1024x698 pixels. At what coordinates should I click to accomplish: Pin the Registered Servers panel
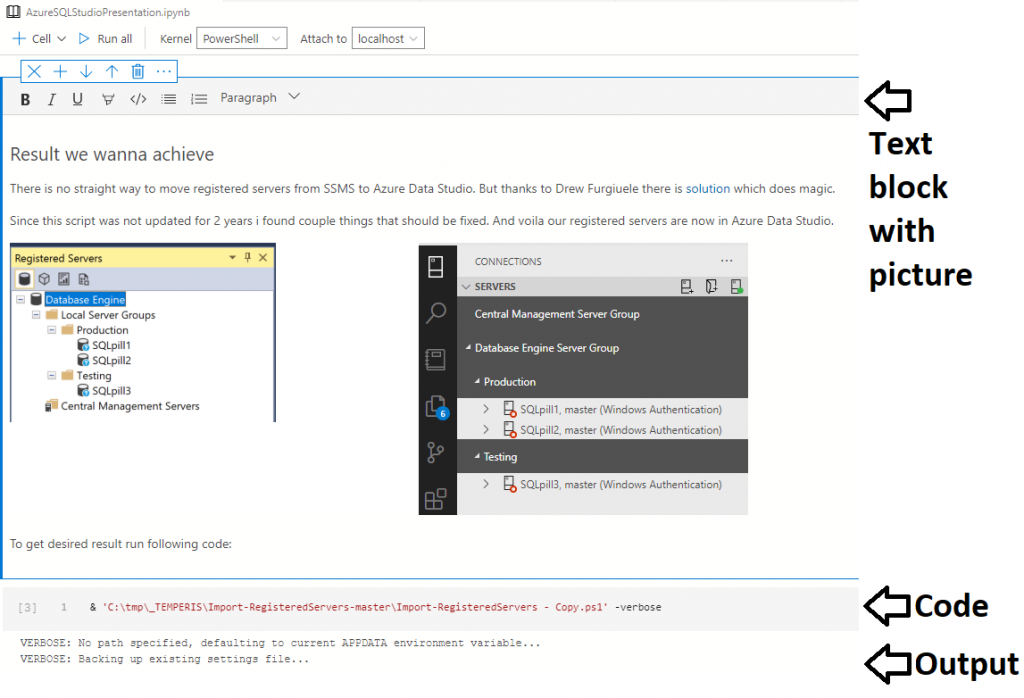click(x=248, y=257)
